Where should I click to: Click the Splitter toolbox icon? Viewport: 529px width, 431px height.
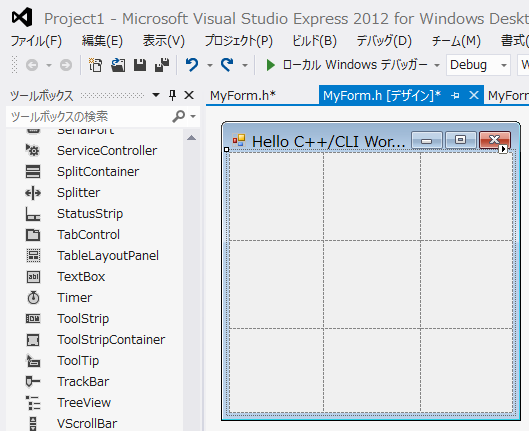pos(33,193)
